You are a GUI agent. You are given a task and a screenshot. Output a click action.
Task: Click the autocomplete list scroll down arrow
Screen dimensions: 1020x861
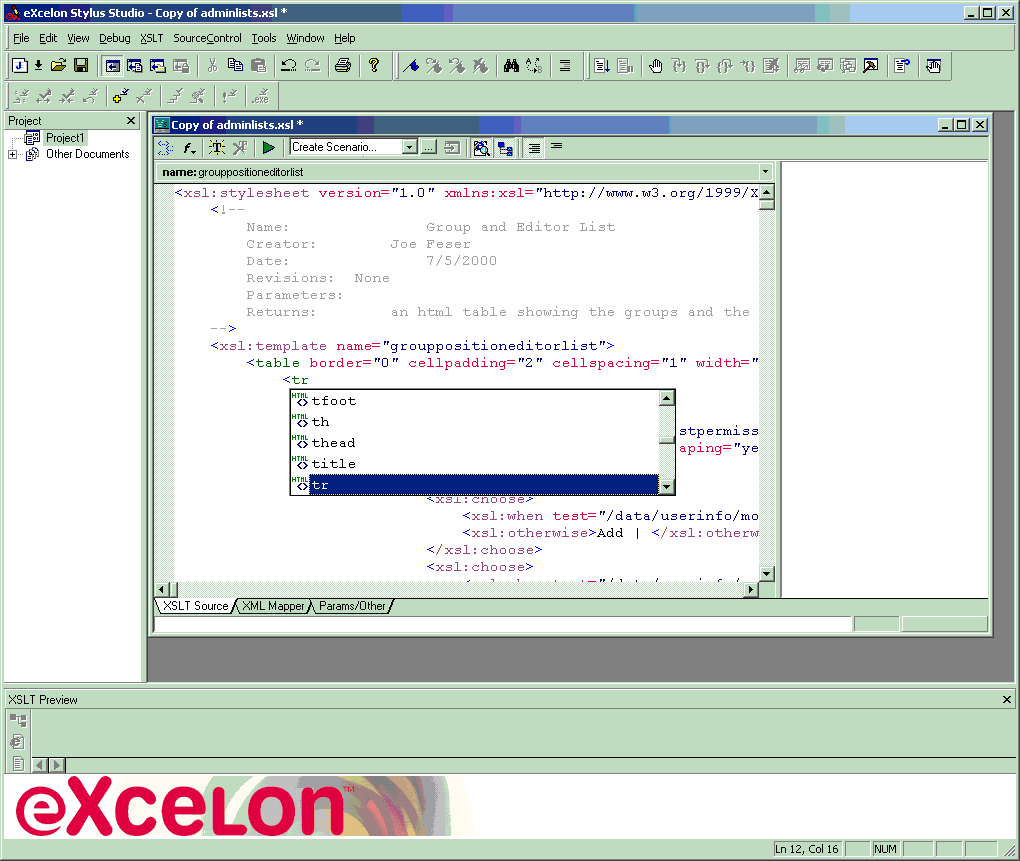click(667, 486)
